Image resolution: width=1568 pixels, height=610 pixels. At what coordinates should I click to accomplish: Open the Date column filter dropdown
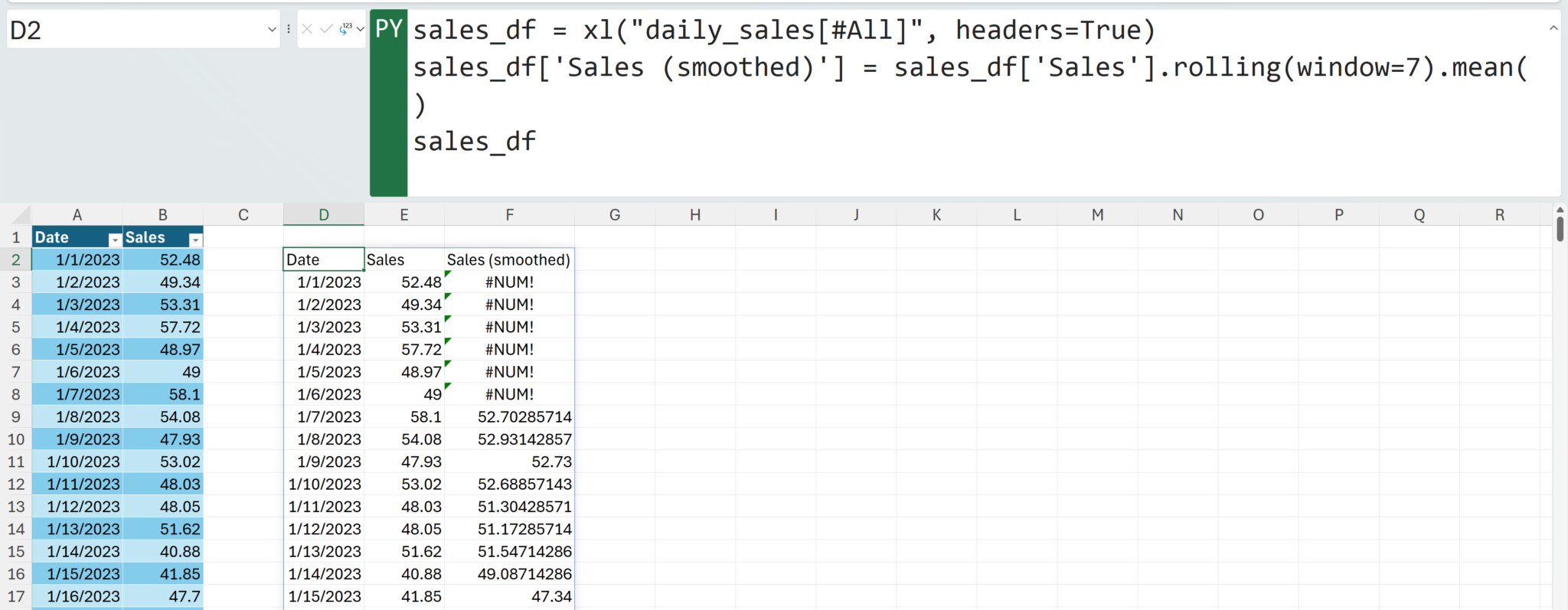click(115, 240)
